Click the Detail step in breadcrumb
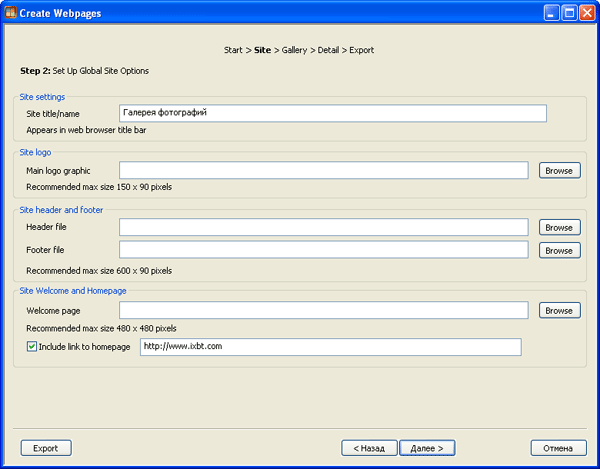Image resolution: width=600 pixels, height=469 pixels. coord(328,50)
